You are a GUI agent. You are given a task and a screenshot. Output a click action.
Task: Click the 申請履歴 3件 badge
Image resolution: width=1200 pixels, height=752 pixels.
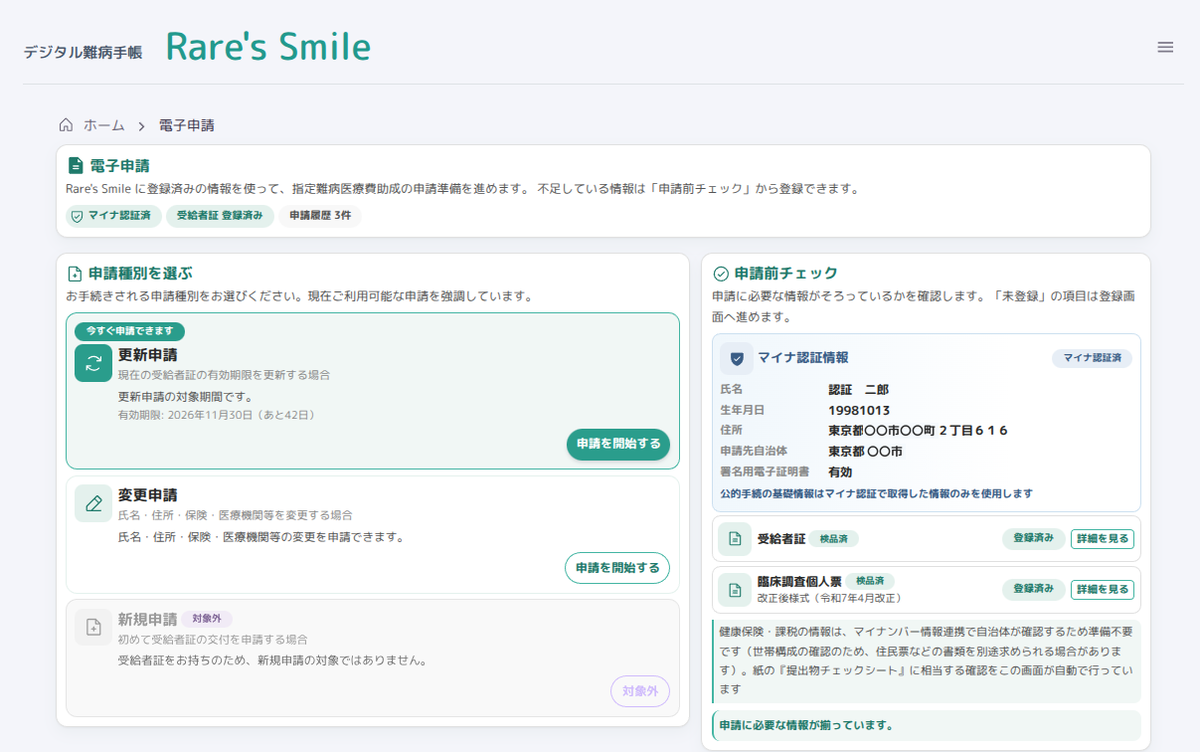[x=320, y=216]
